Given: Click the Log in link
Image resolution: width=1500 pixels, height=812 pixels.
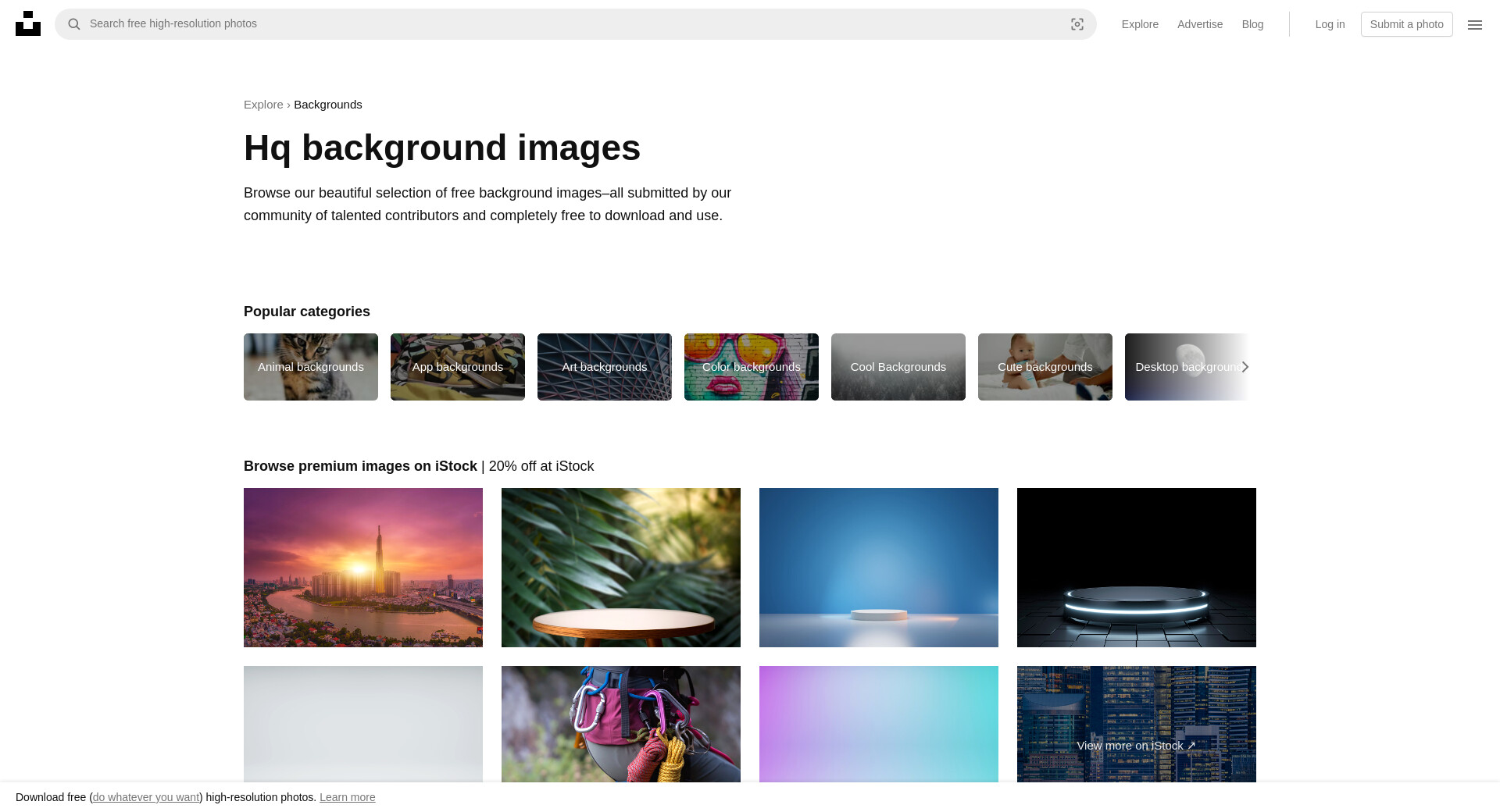Looking at the screenshot, I should tap(1329, 24).
